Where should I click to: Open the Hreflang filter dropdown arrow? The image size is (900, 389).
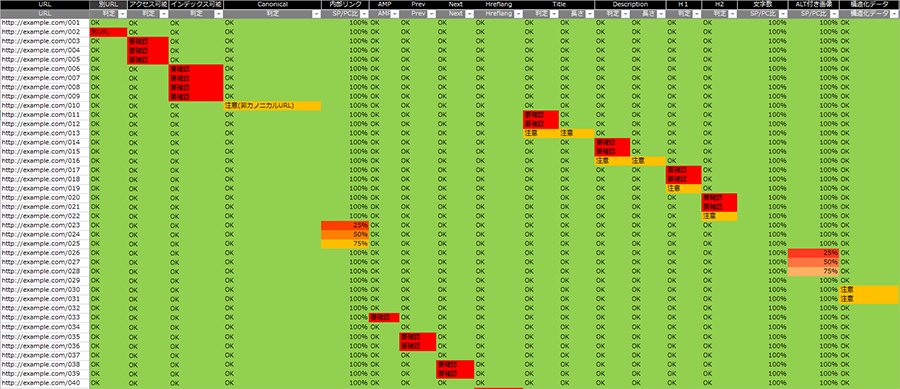[518, 14]
